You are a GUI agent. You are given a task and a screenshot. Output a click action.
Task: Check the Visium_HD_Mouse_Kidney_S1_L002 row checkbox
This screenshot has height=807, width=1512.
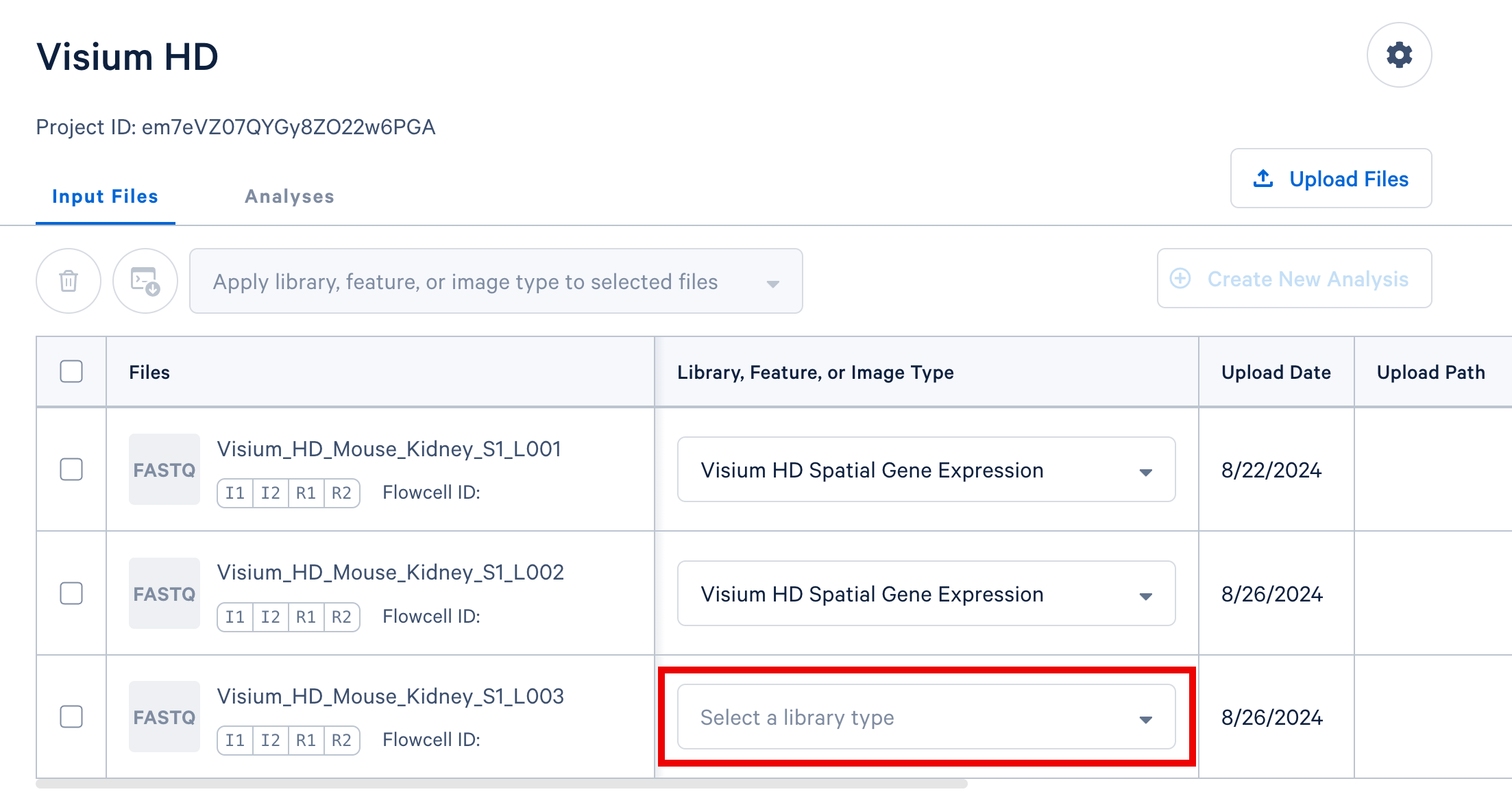pos(71,594)
